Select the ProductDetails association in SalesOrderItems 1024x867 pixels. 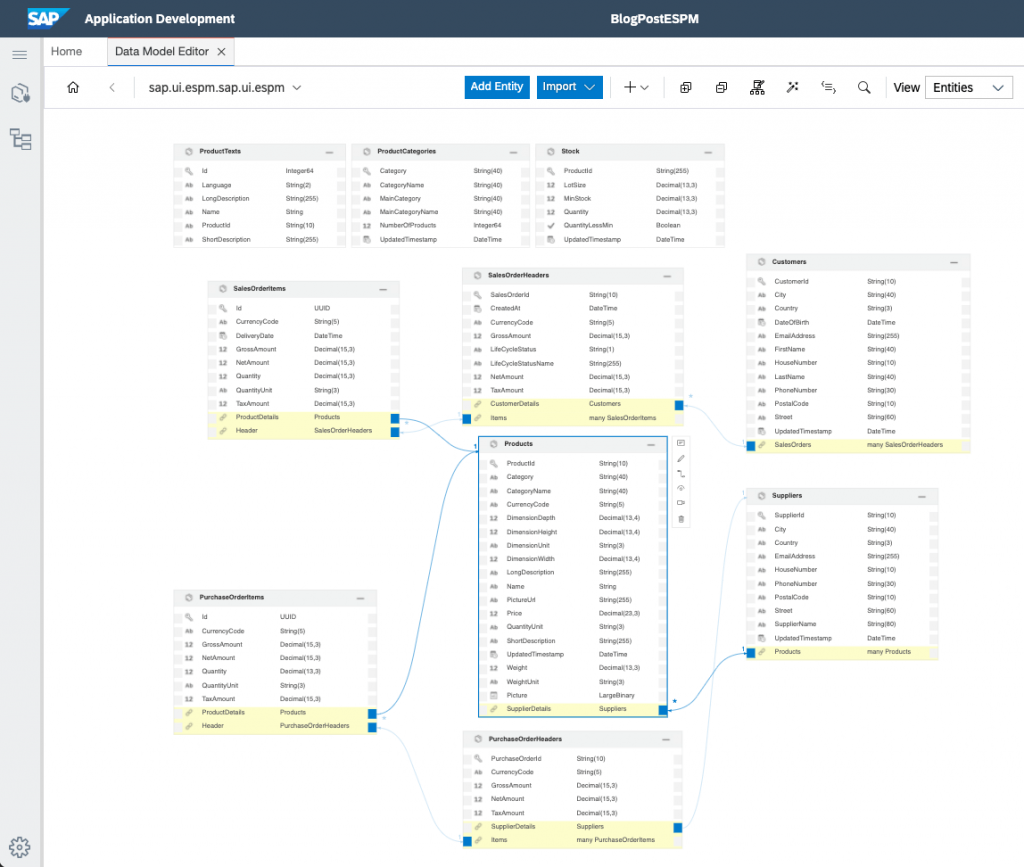point(304,417)
